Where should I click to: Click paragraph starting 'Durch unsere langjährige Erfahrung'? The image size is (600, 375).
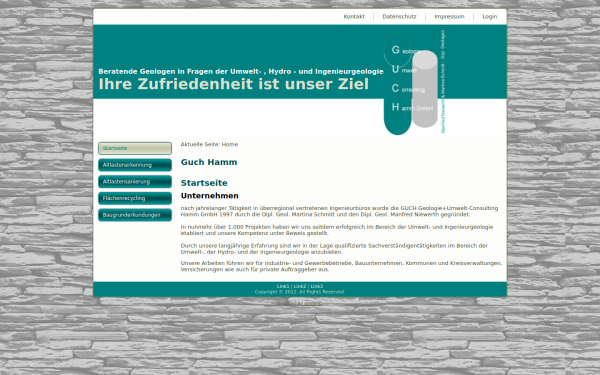click(x=334, y=249)
